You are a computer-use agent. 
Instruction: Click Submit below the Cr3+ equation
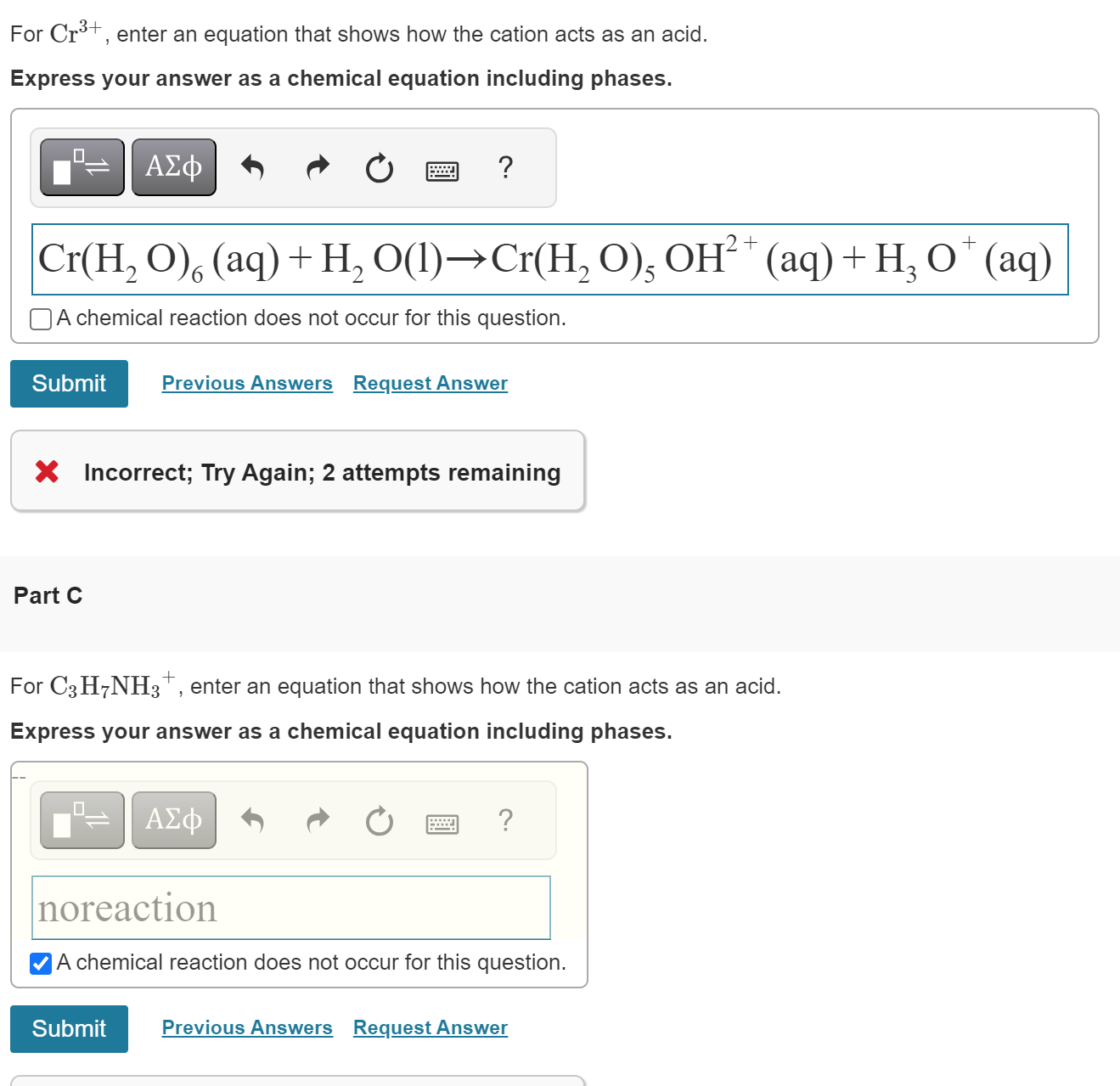click(69, 383)
